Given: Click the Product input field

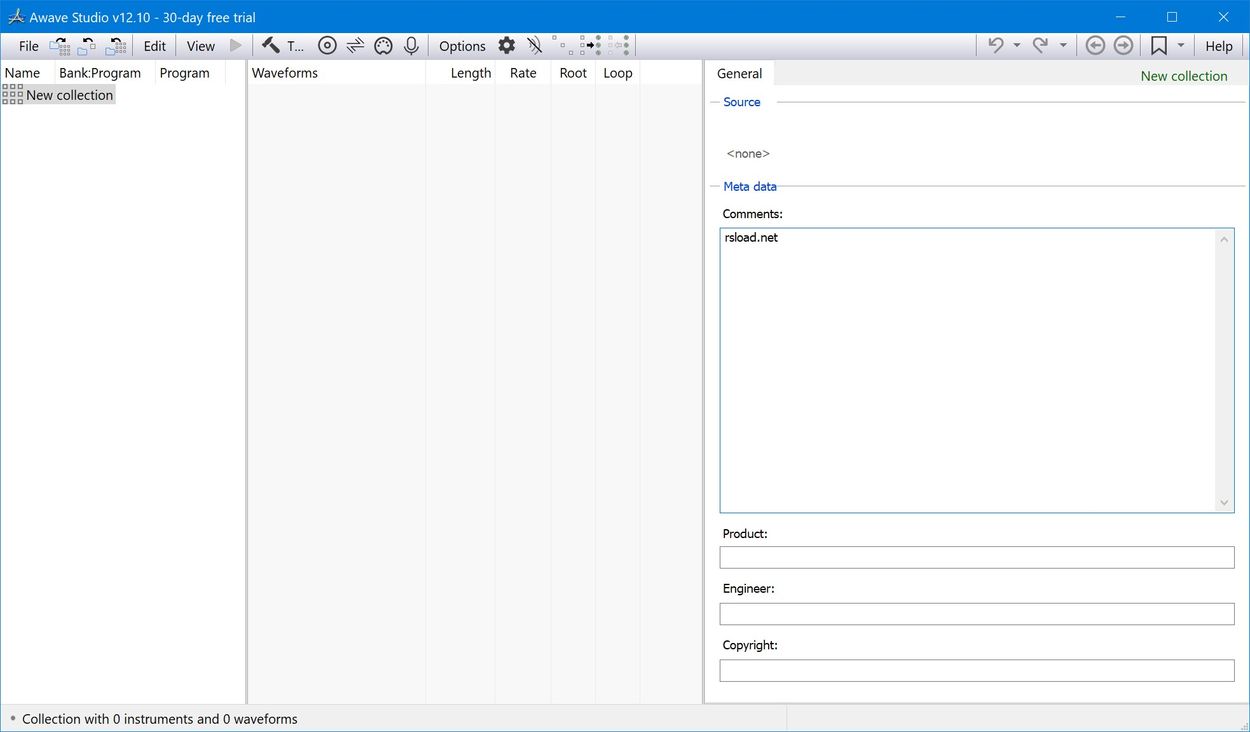Looking at the screenshot, I should 977,557.
